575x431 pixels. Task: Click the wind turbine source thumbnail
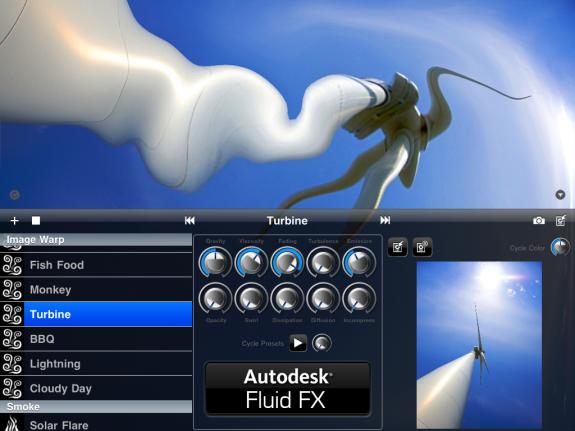(x=479, y=345)
